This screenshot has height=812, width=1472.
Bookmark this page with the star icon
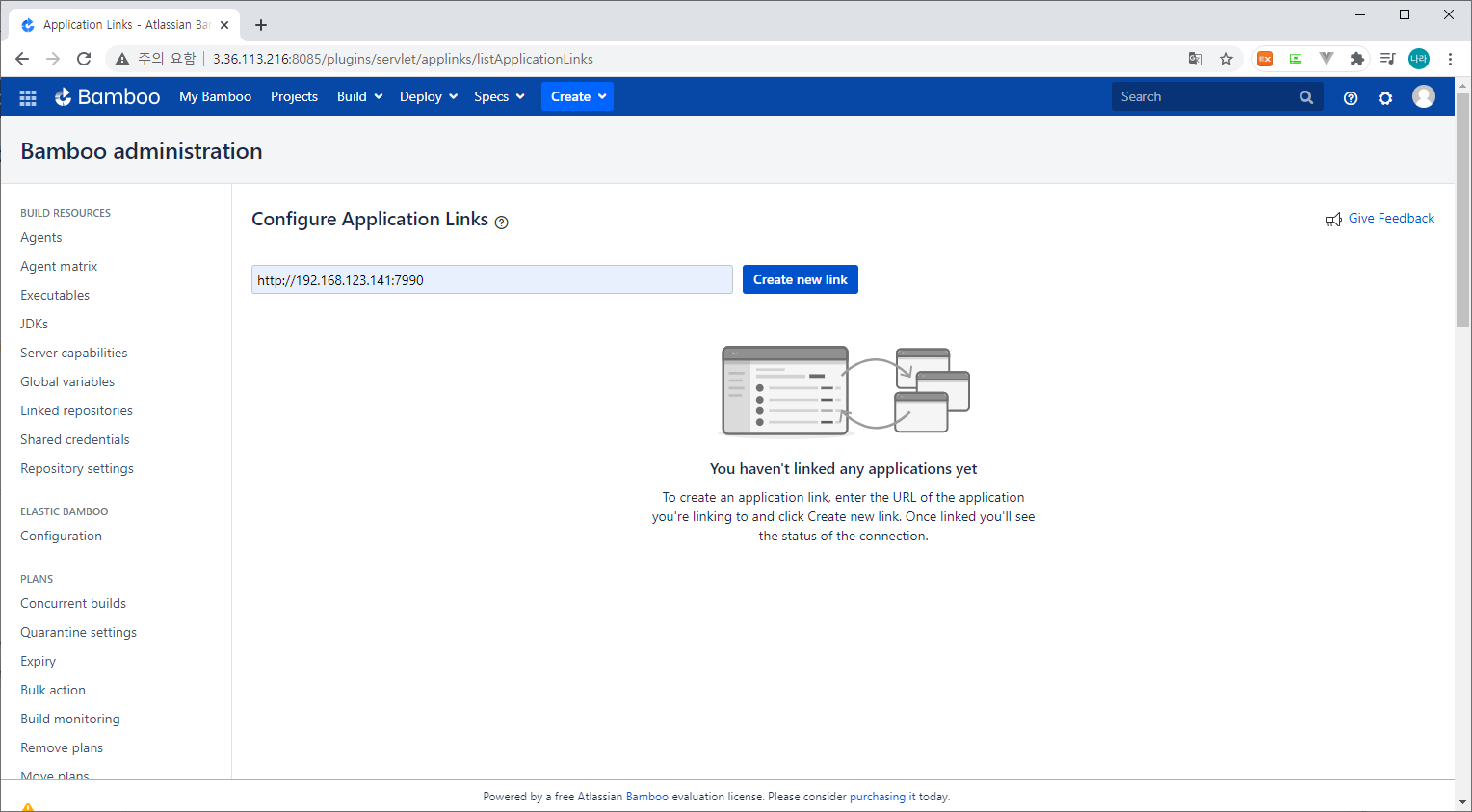coord(1226,59)
